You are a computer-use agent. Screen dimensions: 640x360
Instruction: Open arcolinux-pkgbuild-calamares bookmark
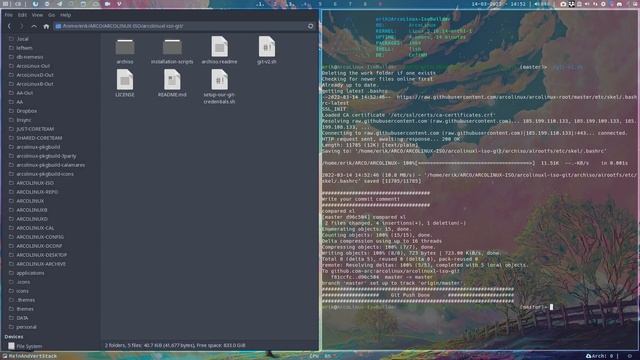[51, 165]
